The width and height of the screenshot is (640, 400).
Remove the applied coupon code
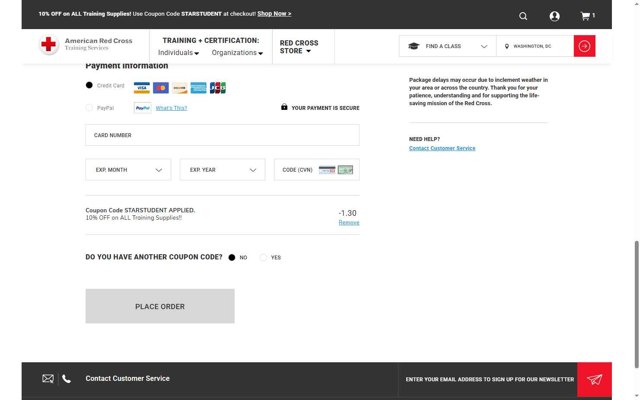[348, 223]
